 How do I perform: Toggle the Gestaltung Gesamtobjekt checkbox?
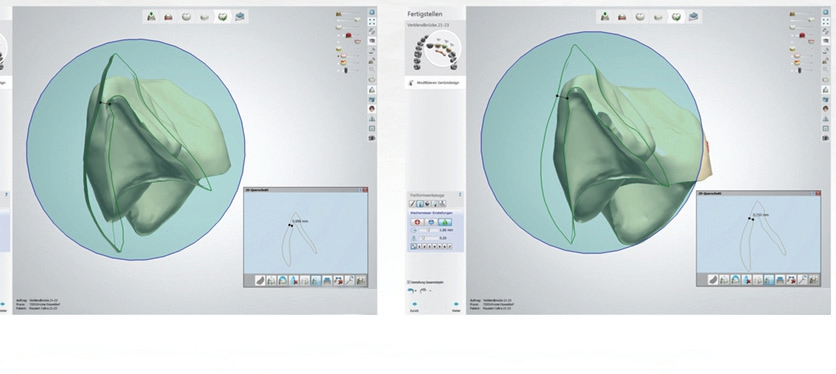pos(408,282)
